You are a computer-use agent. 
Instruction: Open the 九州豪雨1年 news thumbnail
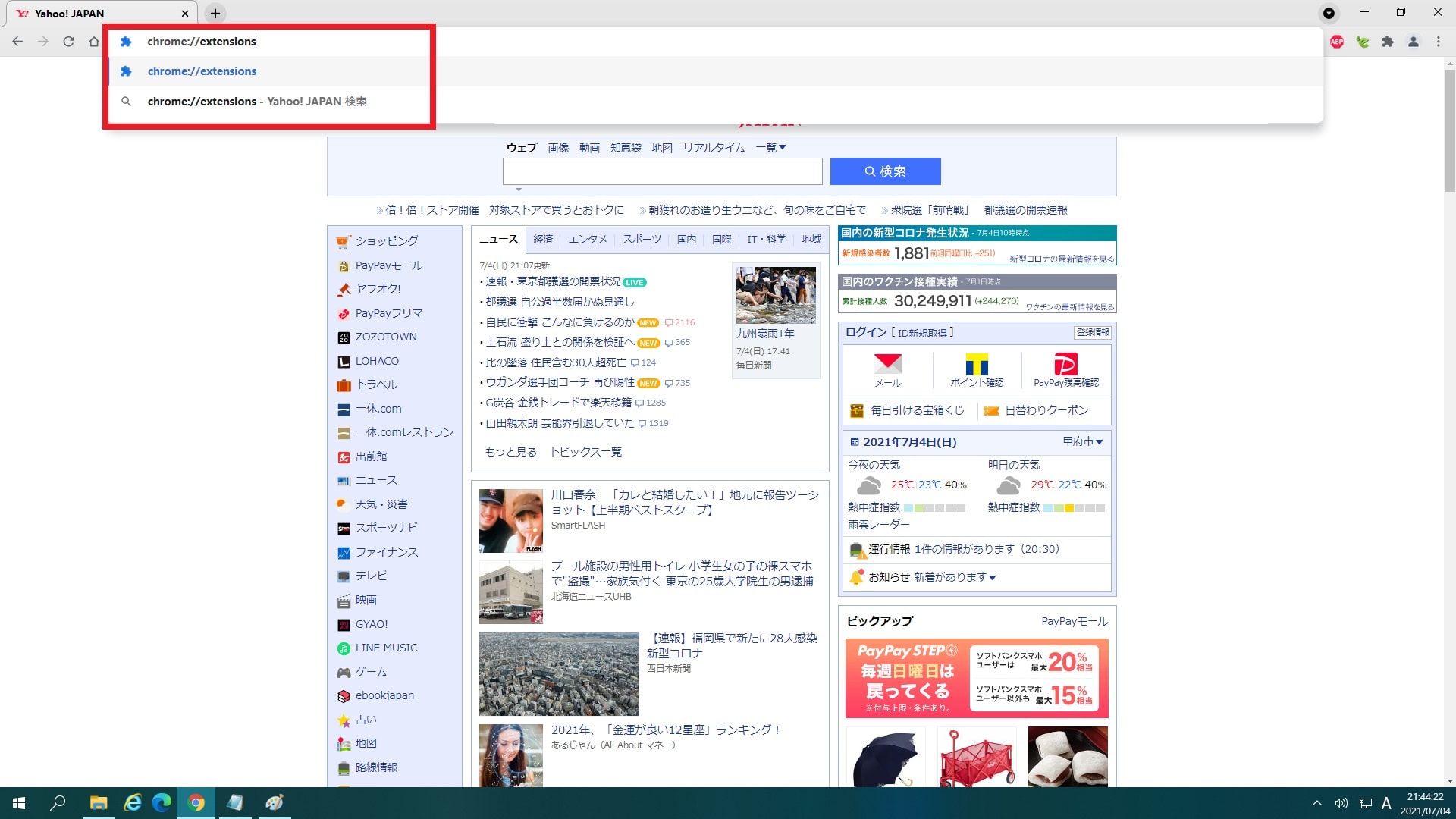point(776,295)
